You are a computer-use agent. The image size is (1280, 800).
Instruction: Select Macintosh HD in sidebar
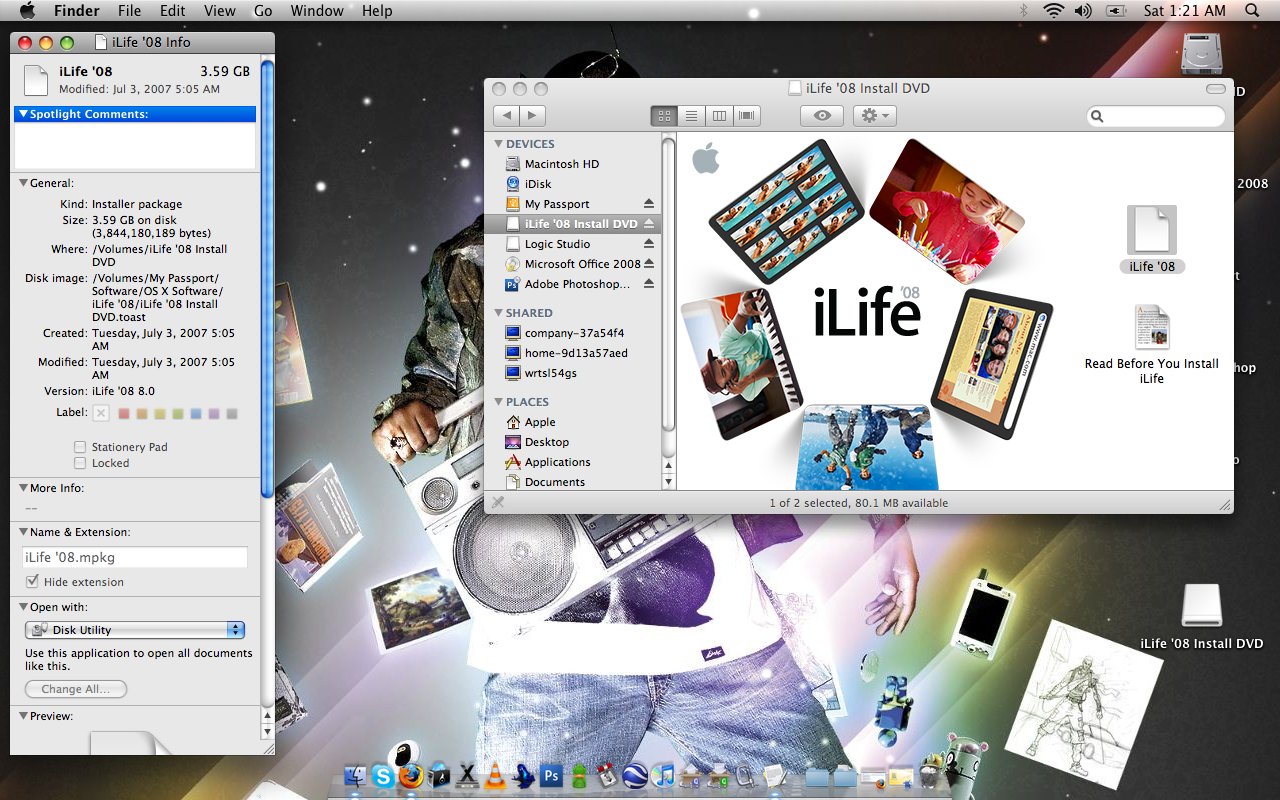pyautogui.click(x=561, y=164)
